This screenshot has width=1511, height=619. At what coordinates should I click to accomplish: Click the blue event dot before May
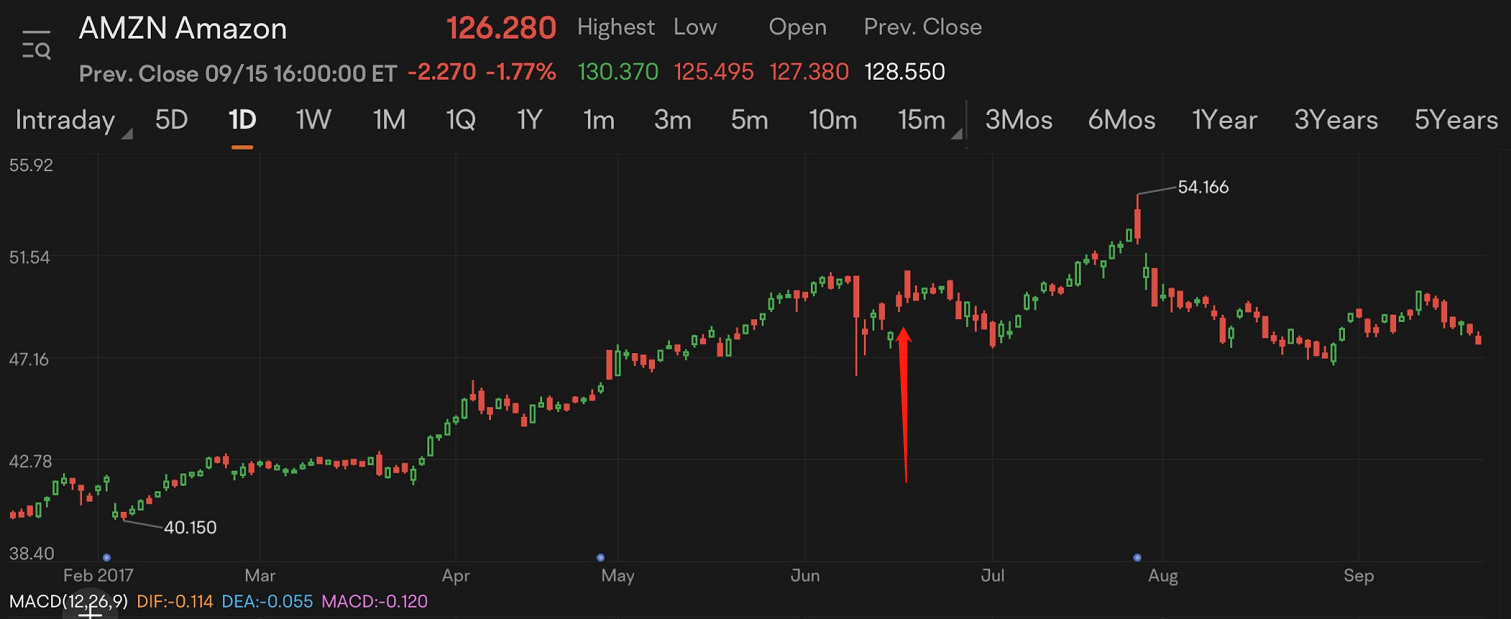click(600, 557)
